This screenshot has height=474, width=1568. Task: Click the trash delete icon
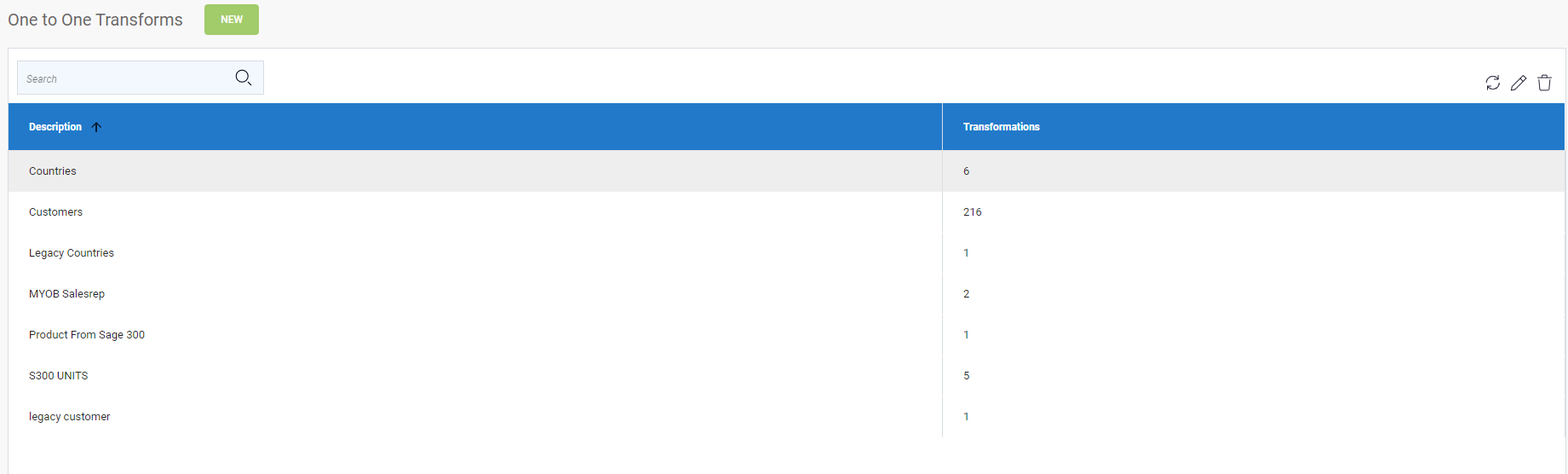(1544, 83)
